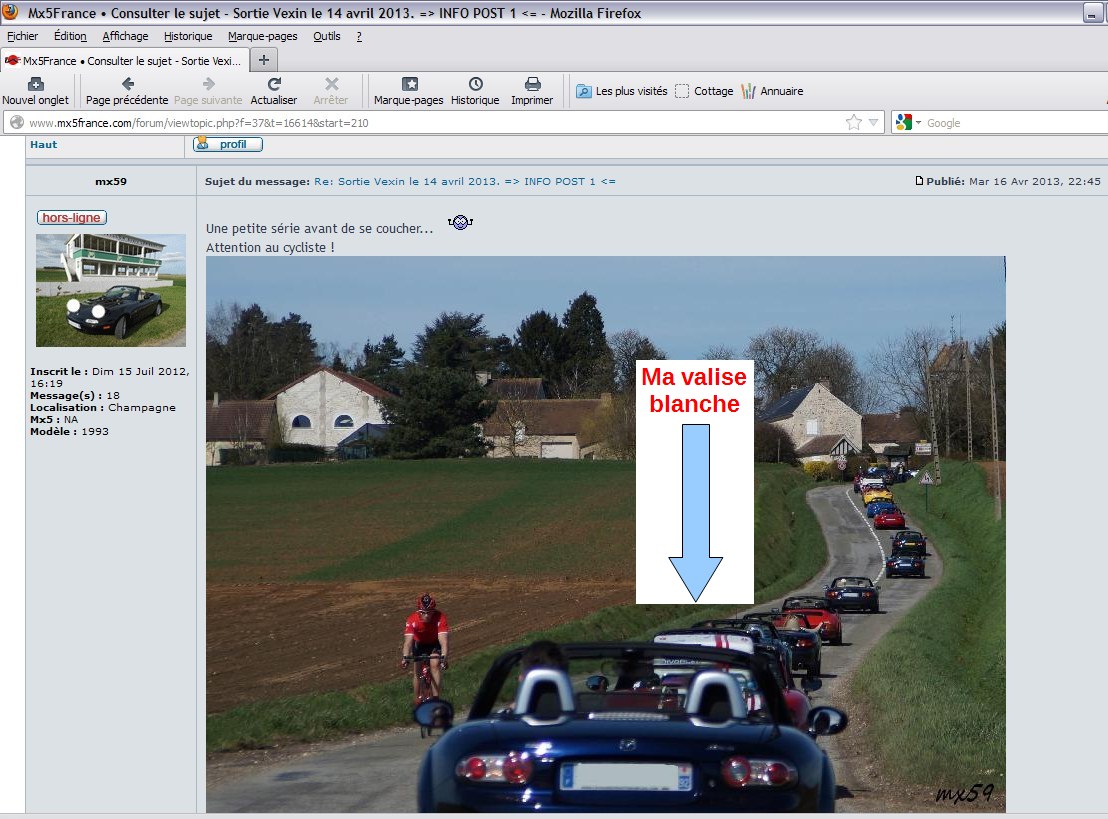Open the Fichier menu
Screen dimensions: 1108x819
23,36
